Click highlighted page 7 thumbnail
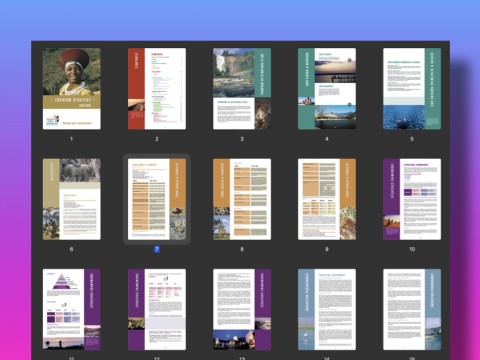Viewport: 480px width, 360px height. pyautogui.click(x=157, y=199)
